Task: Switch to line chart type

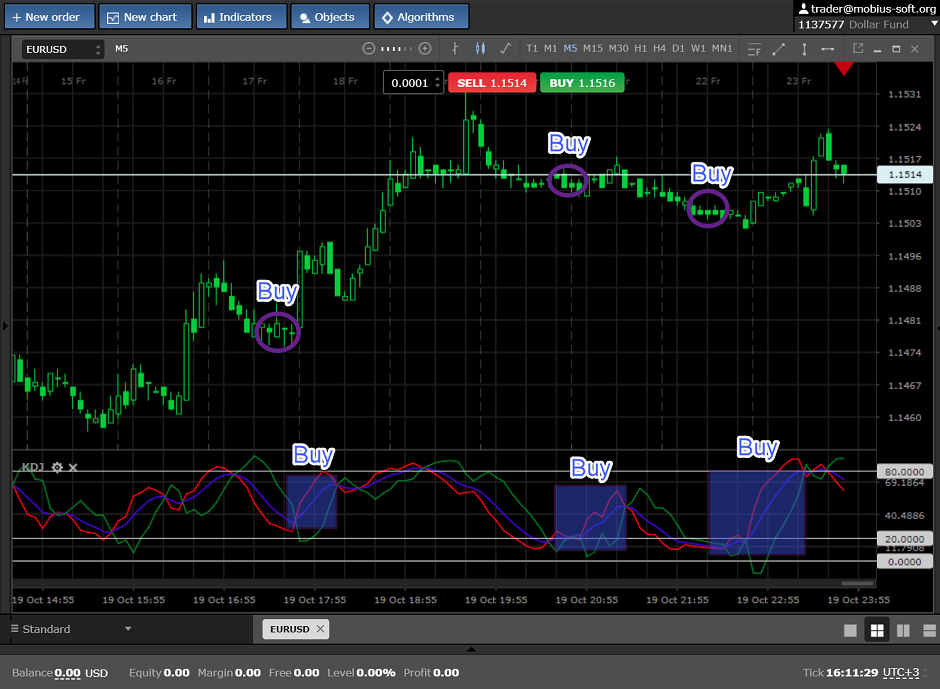Action: coord(505,49)
